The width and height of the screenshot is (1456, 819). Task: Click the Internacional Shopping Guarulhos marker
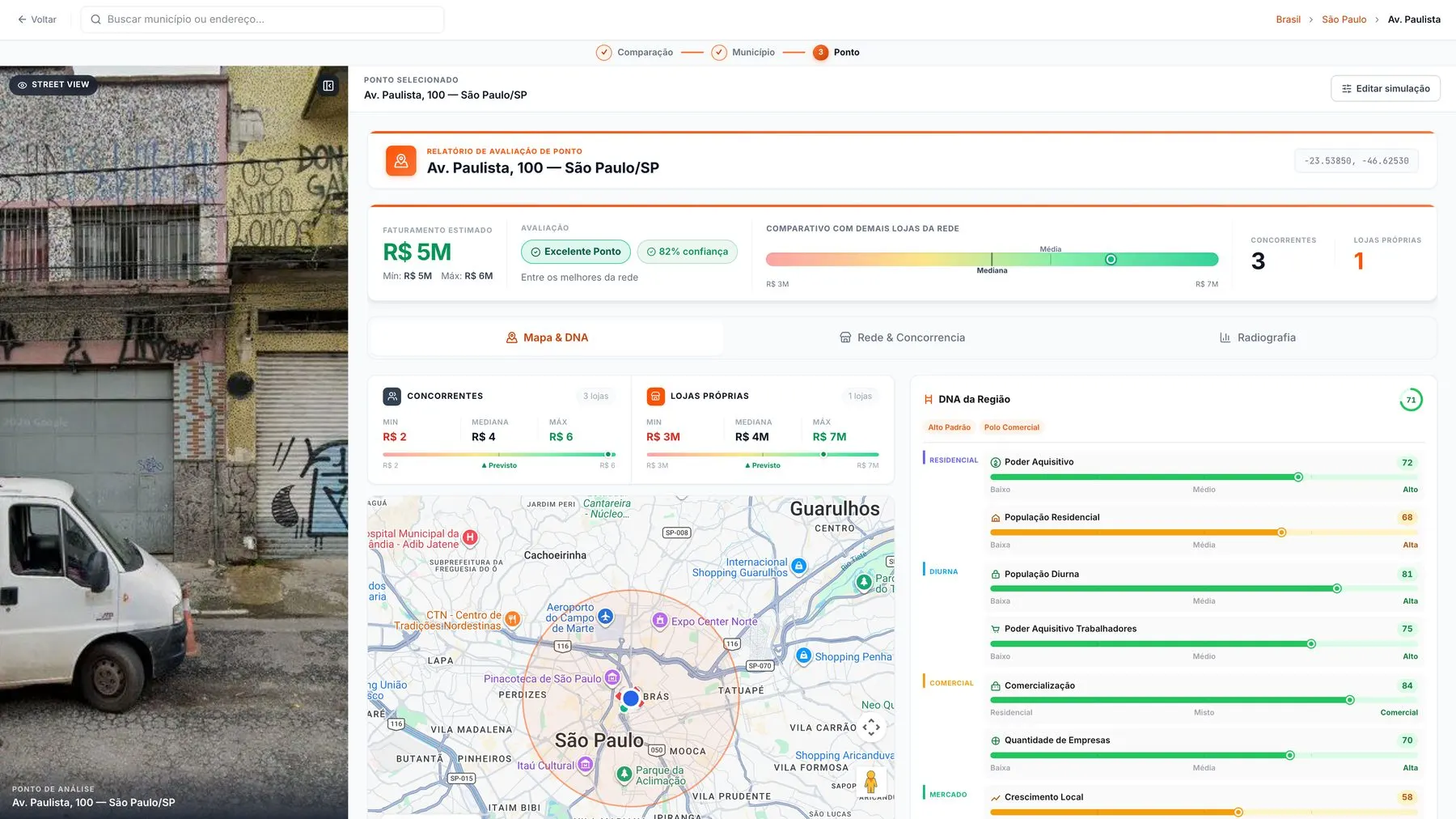[x=798, y=567]
